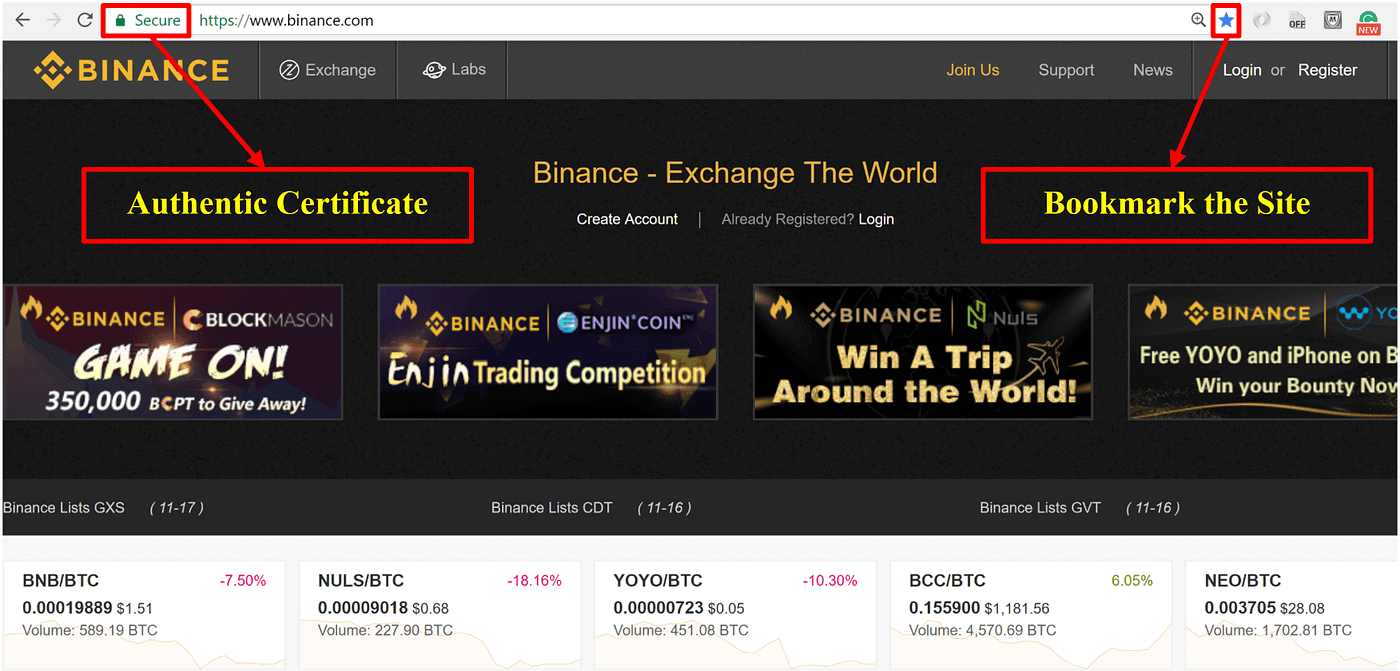Click the Enjin Trading Competition banner

(548, 352)
